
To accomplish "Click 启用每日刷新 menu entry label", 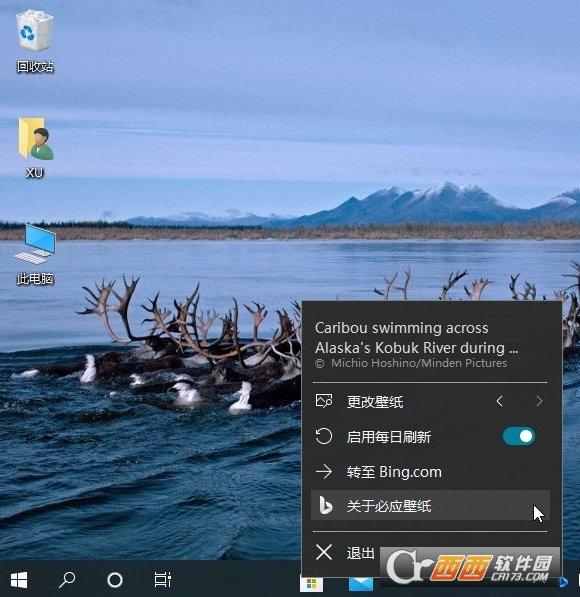I will point(389,437).
